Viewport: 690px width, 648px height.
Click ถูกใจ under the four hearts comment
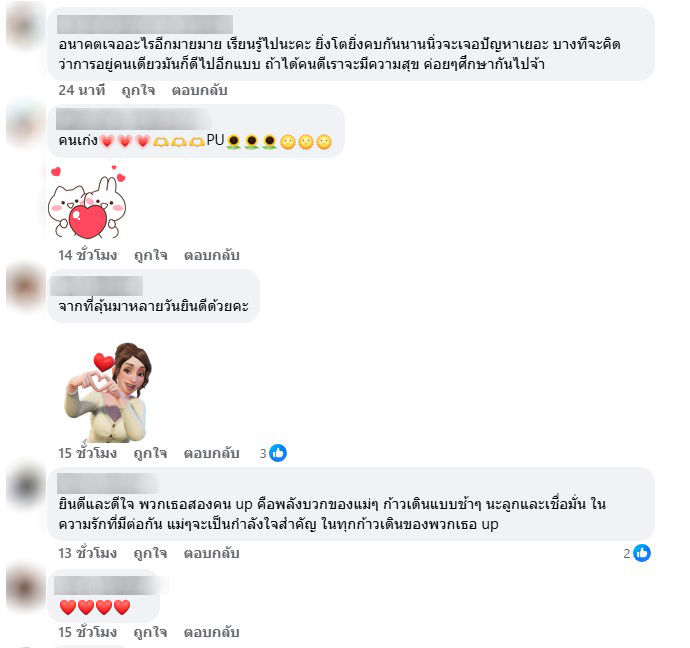tap(150, 632)
